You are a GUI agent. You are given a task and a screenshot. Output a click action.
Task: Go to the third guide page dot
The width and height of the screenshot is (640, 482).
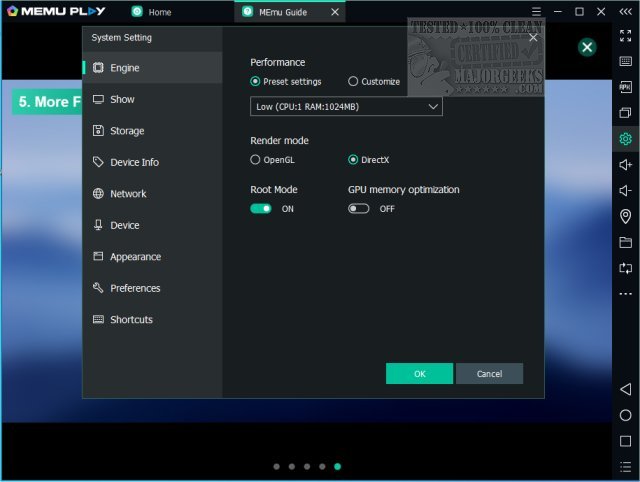click(x=307, y=466)
